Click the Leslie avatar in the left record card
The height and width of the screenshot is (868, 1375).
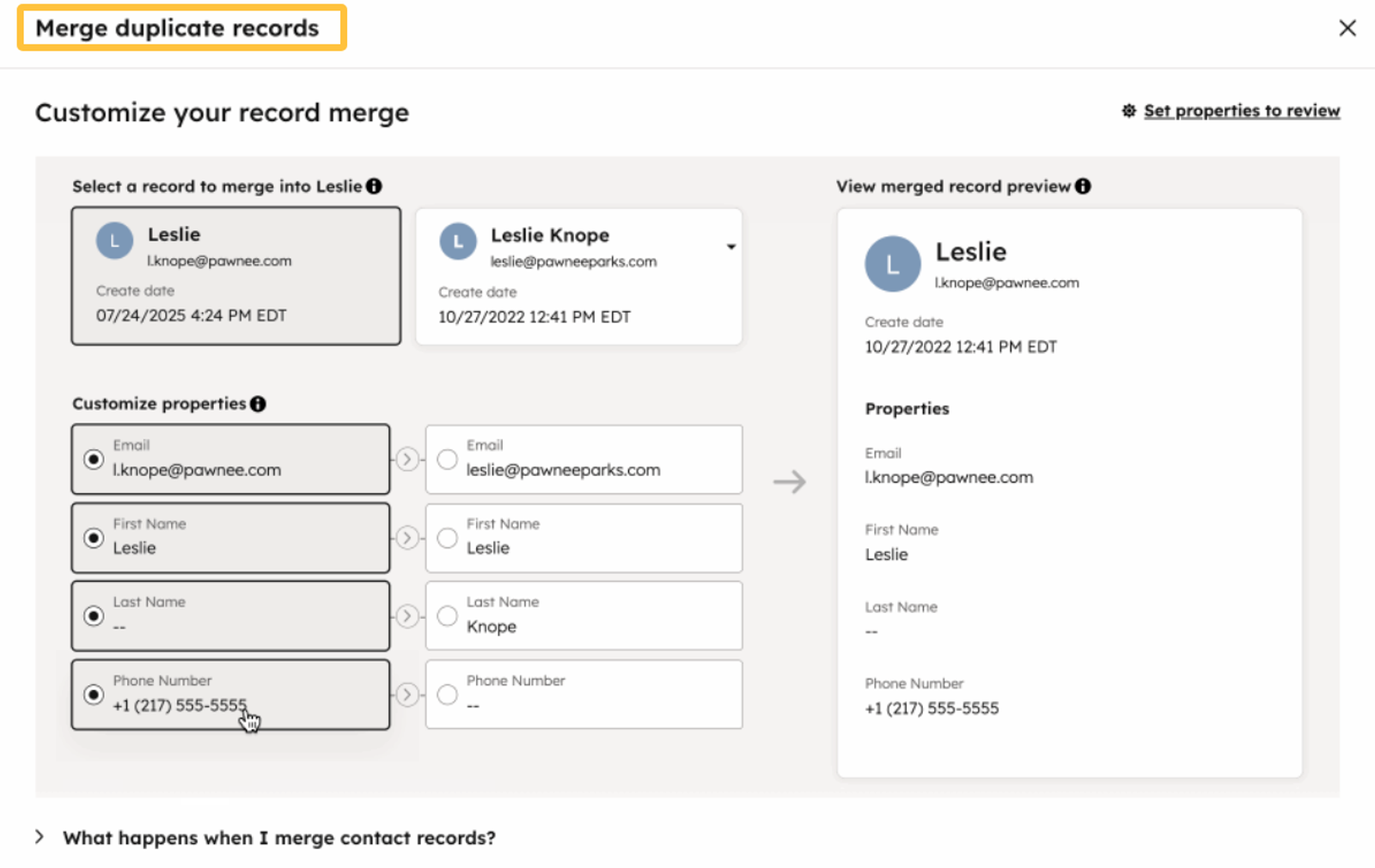click(114, 241)
